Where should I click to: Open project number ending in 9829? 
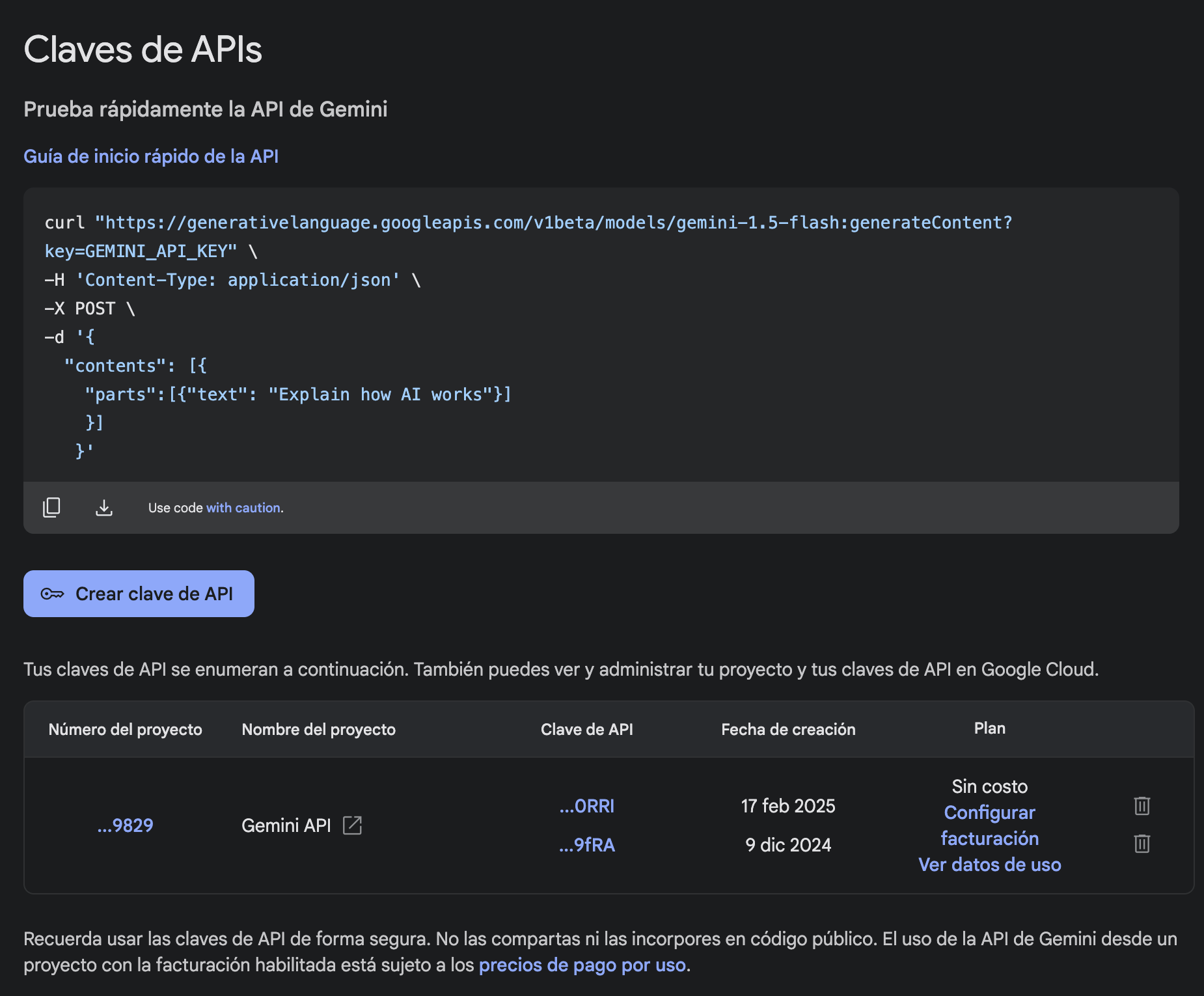click(x=125, y=825)
